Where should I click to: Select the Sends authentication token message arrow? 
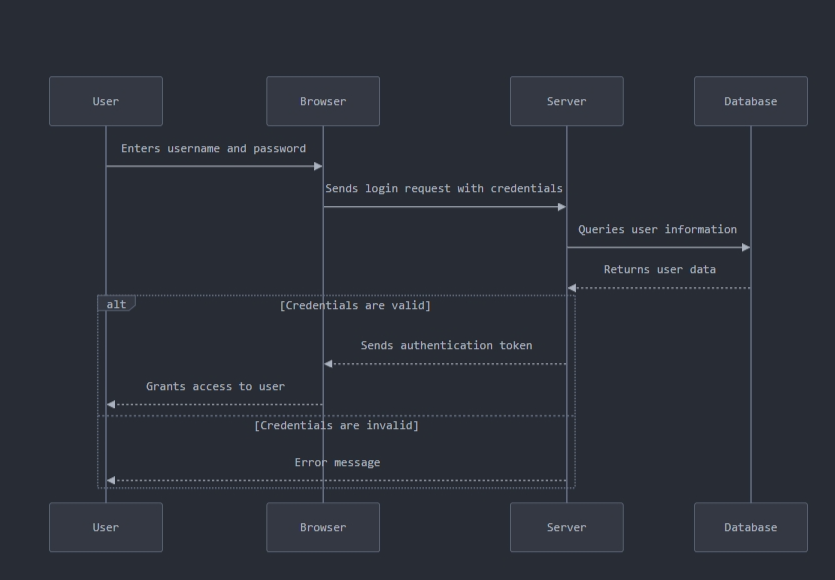tap(444, 364)
